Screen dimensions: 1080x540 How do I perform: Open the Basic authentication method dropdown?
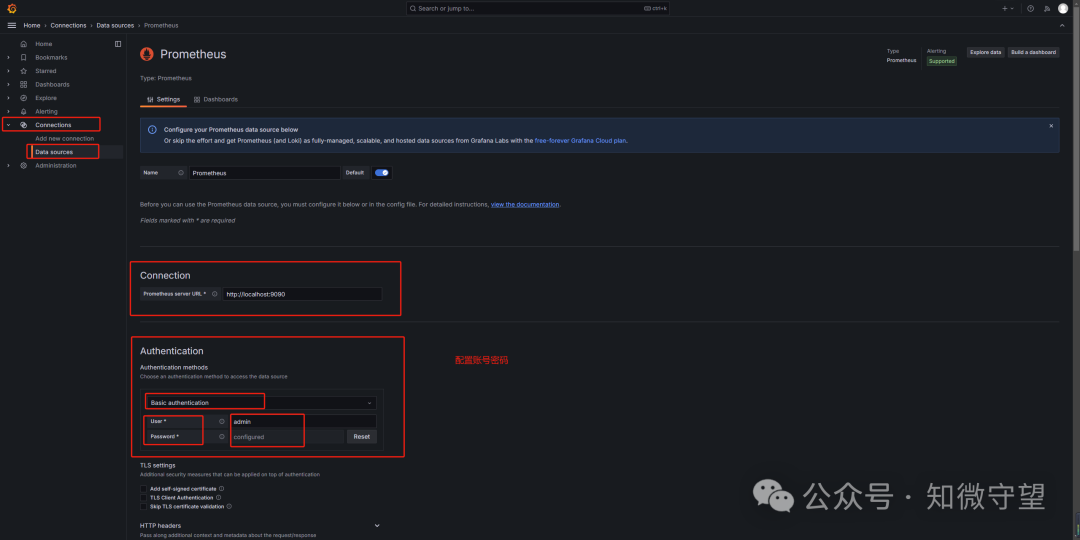pyautogui.click(x=261, y=402)
